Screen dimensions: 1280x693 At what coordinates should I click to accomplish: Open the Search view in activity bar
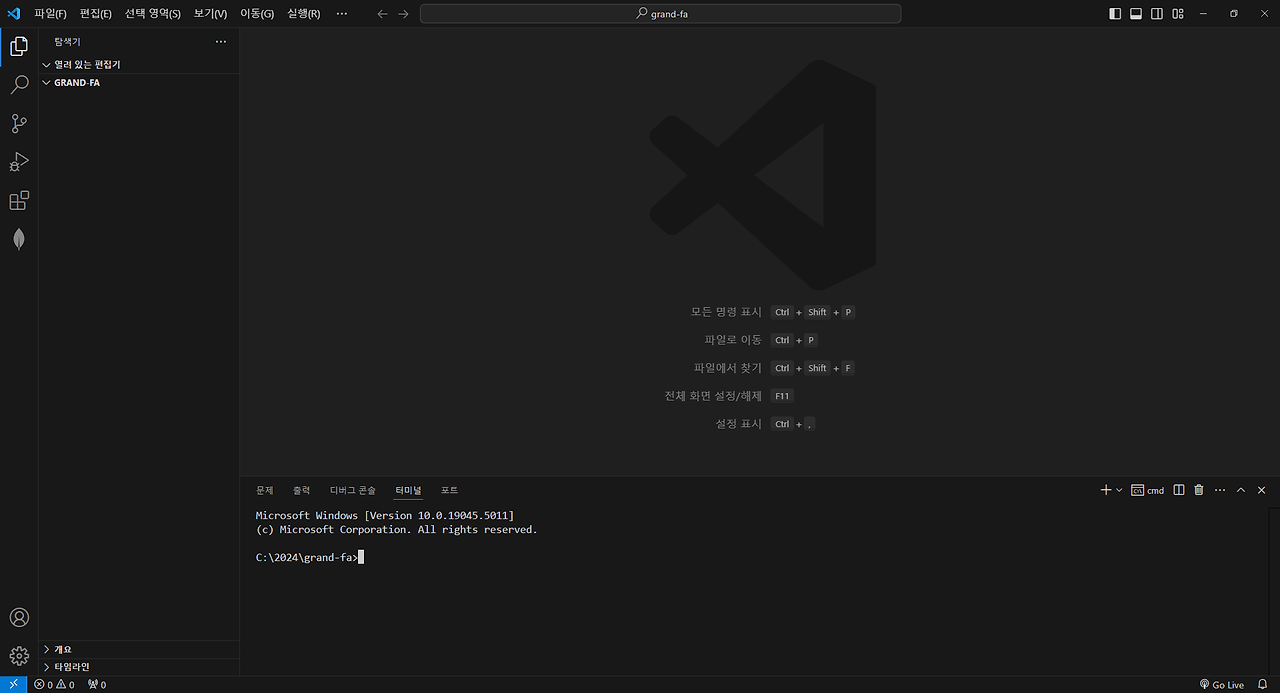[x=19, y=85]
